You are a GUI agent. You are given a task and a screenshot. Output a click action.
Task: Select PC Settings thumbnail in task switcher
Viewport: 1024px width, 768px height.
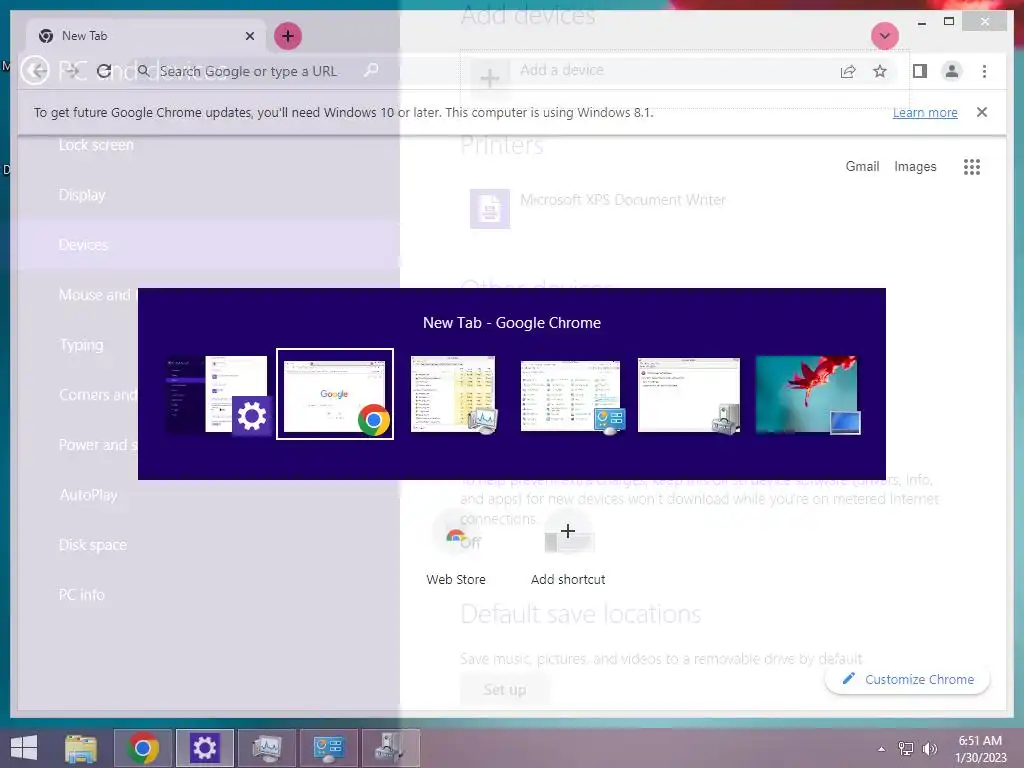[x=219, y=394]
